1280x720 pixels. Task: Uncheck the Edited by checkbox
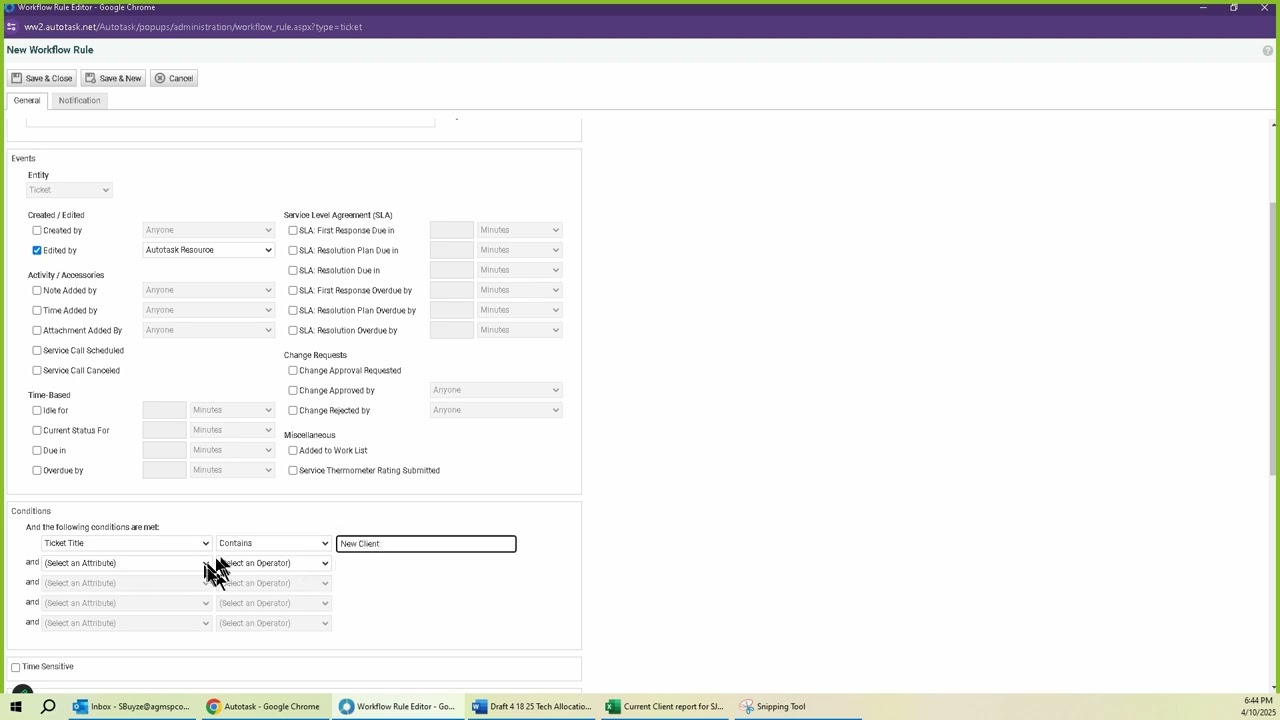(37, 250)
